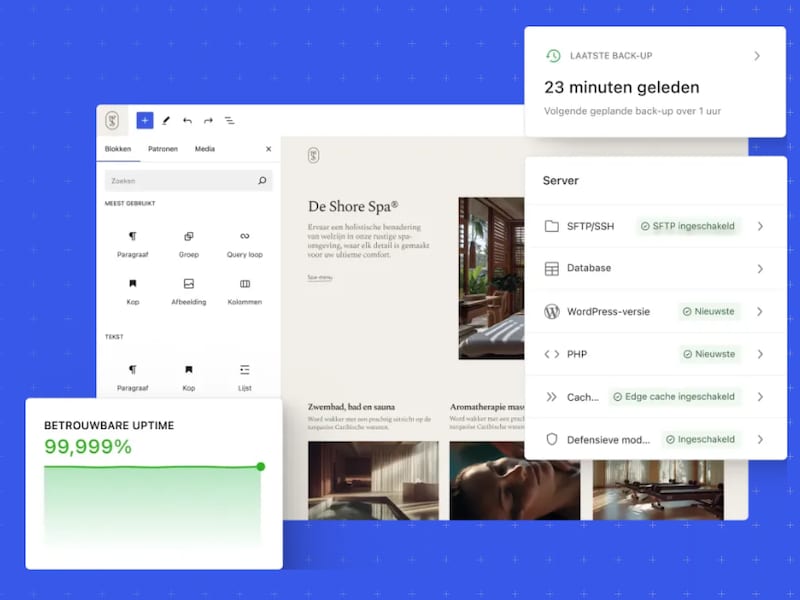
Task: Insert the Lijst block
Action: click(245, 378)
